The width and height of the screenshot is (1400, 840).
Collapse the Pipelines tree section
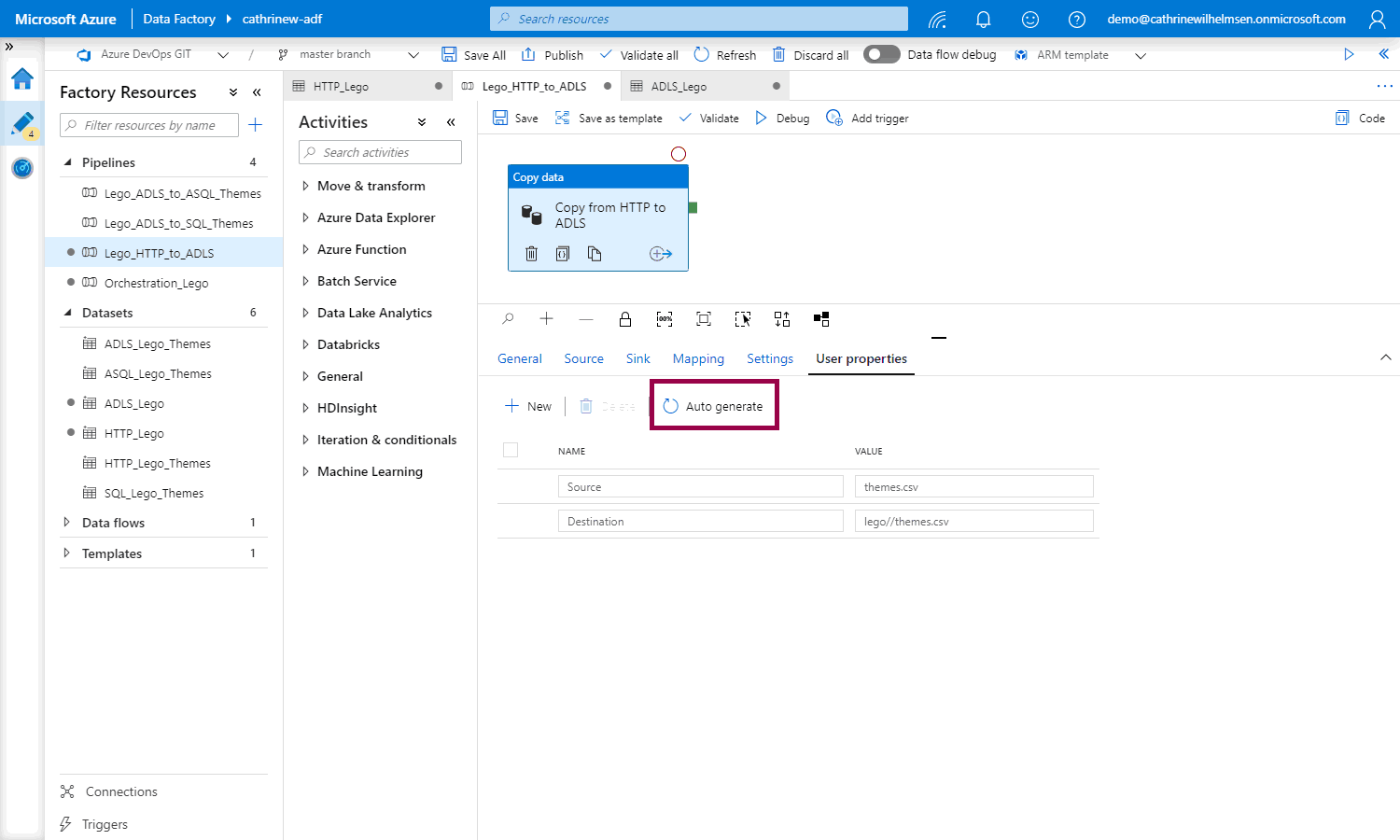click(x=67, y=162)
